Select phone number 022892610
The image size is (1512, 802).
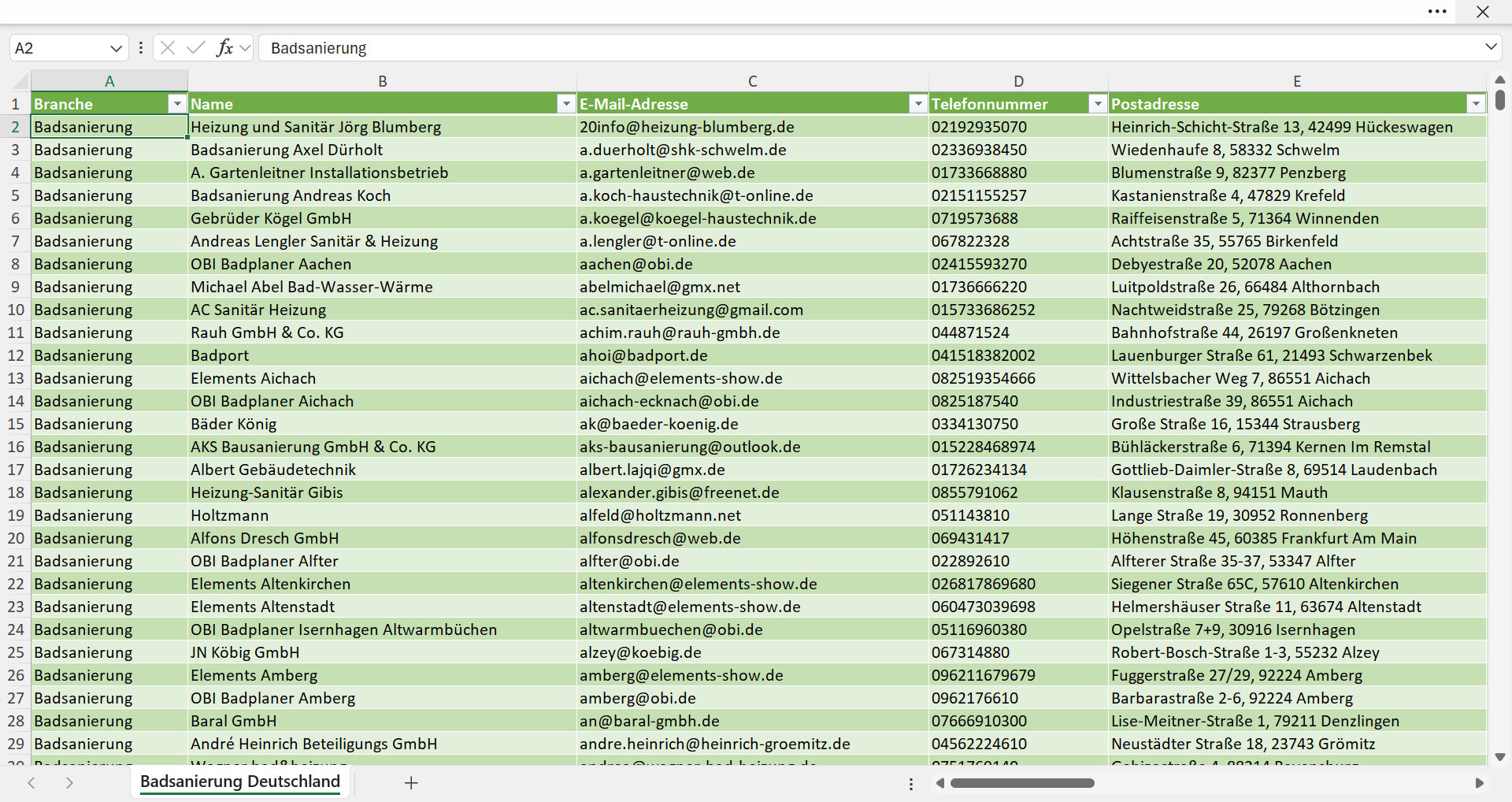pos(1019,561)
